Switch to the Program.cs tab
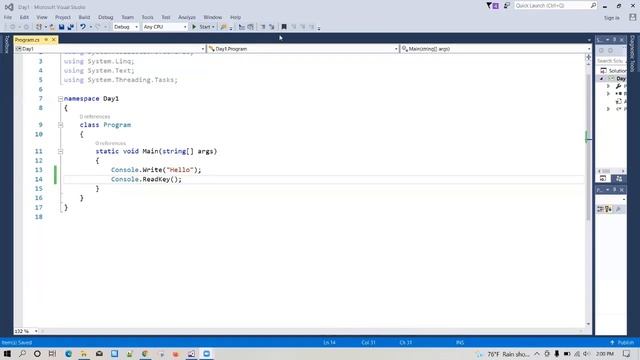The width and height of the screenshot is (640, 360). tap(27, 40)
